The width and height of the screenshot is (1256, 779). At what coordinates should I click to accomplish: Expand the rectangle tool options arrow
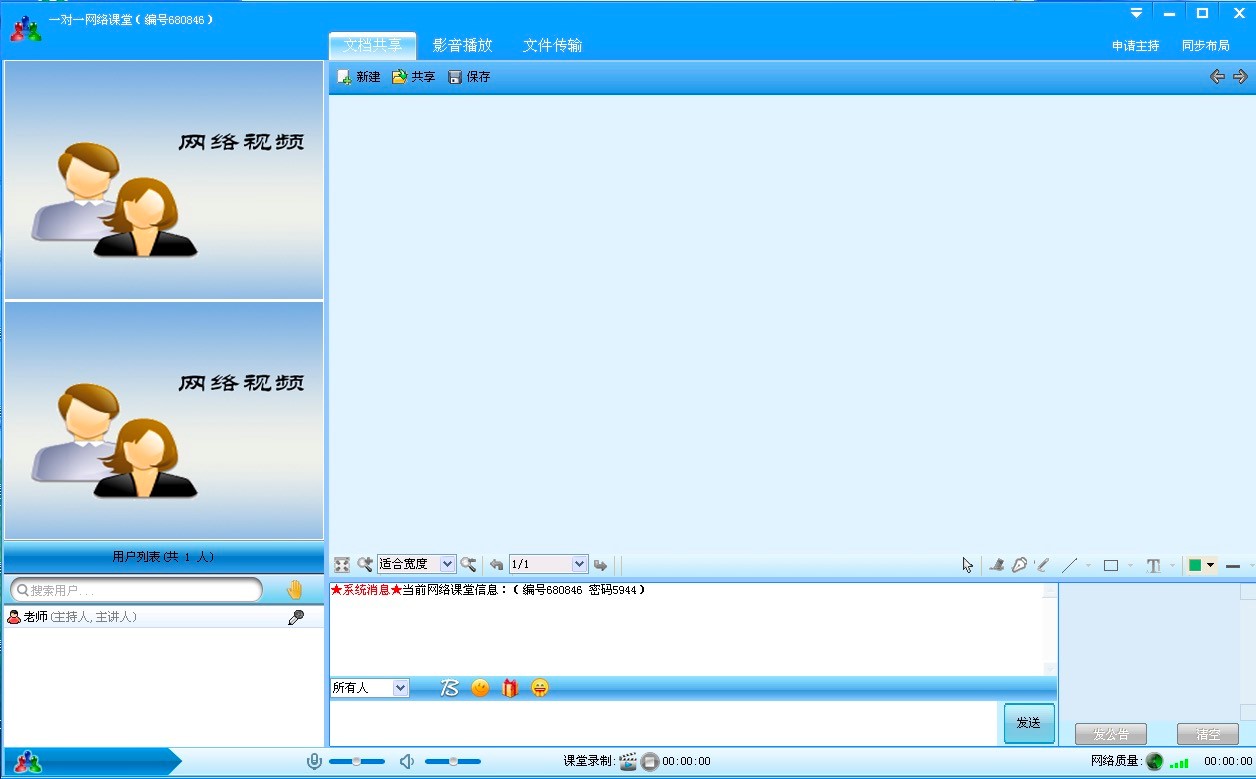click(x=1131, y=566)
